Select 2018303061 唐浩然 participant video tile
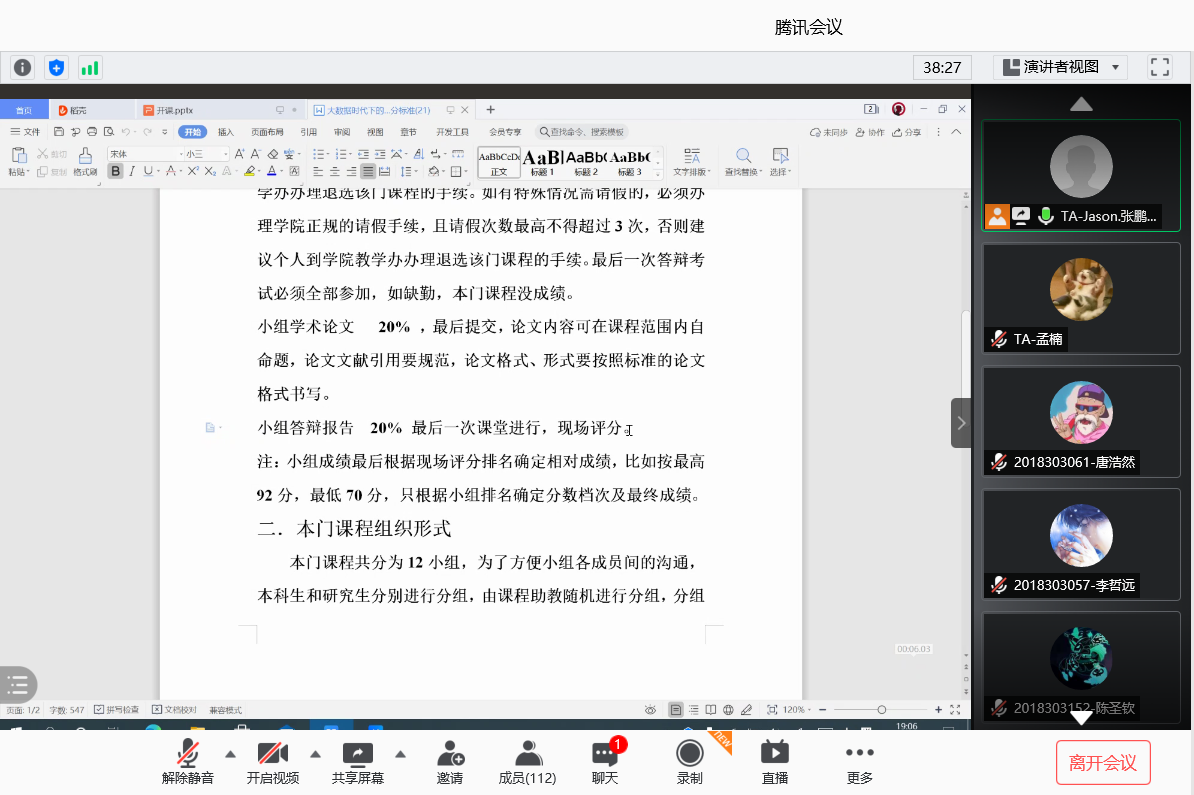The height and width of the screenshot is (795, 1194). [1081, 420]
